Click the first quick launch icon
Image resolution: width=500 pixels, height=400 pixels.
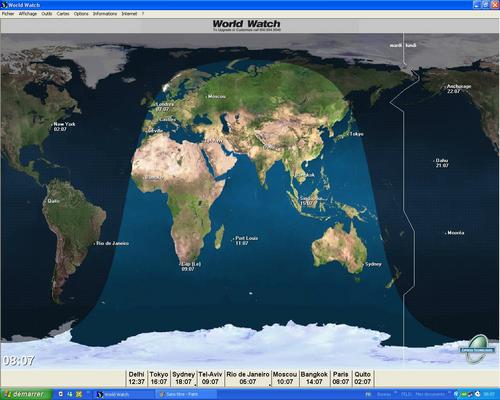(61, 394)
